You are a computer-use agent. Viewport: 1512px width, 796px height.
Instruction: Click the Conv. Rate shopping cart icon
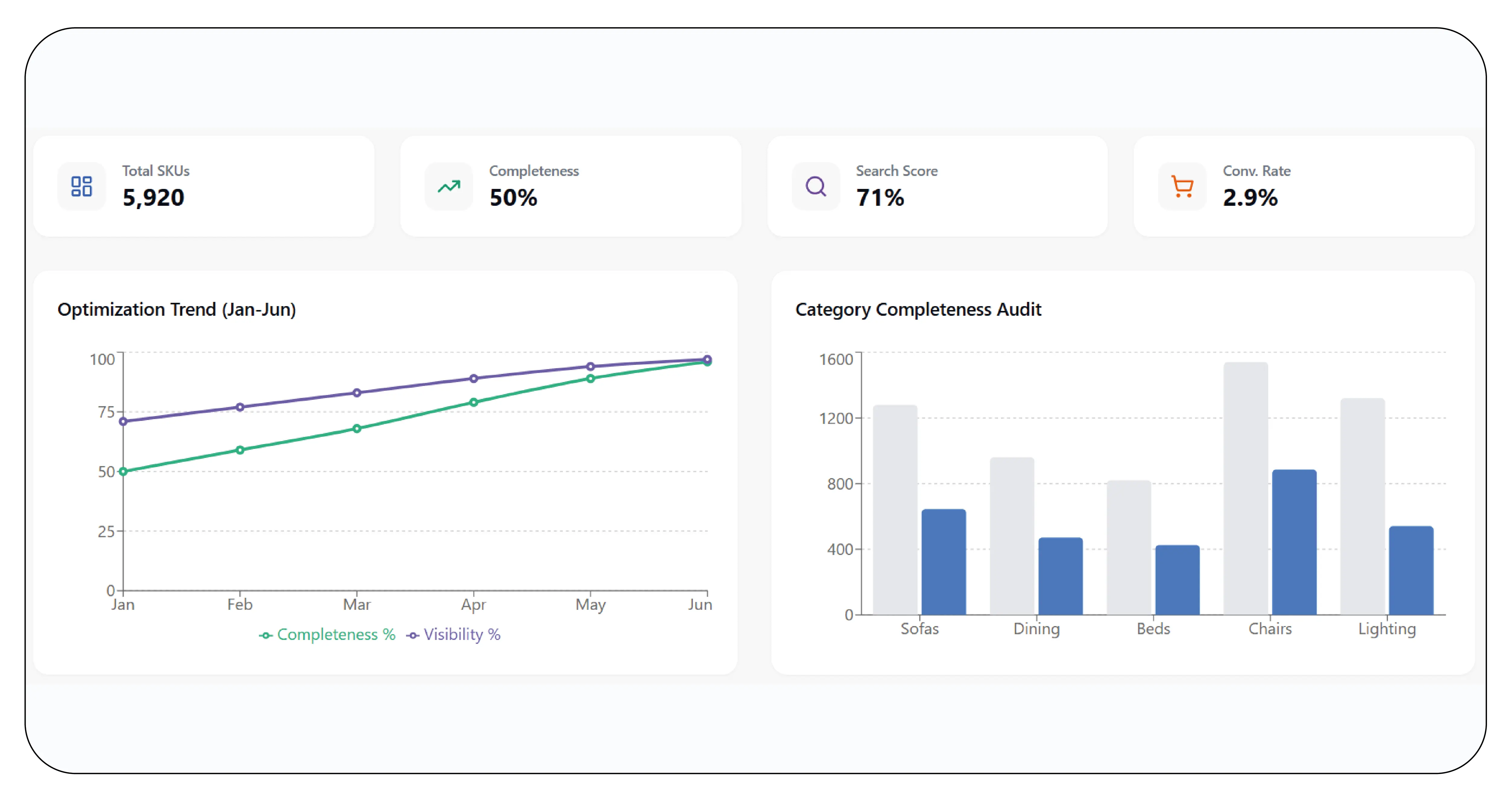point(1182,186)
